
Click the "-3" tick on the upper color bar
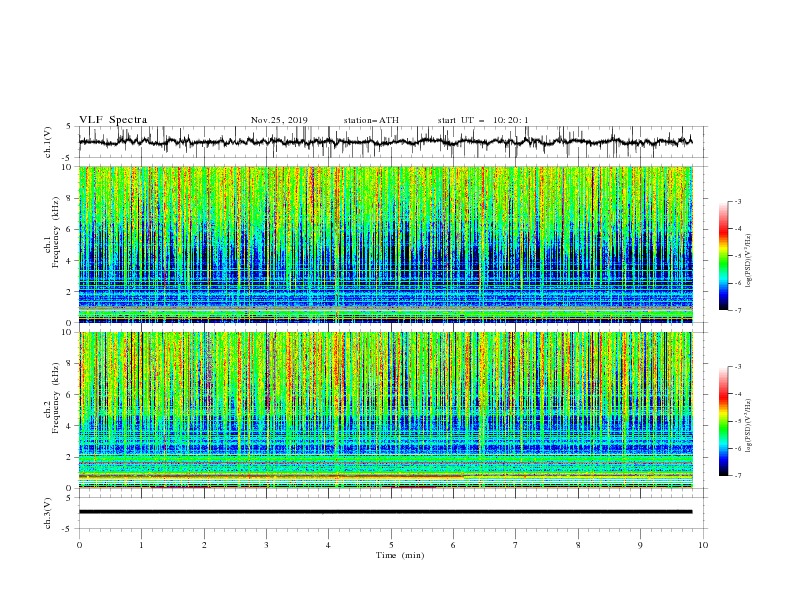(x=737, y=201)
